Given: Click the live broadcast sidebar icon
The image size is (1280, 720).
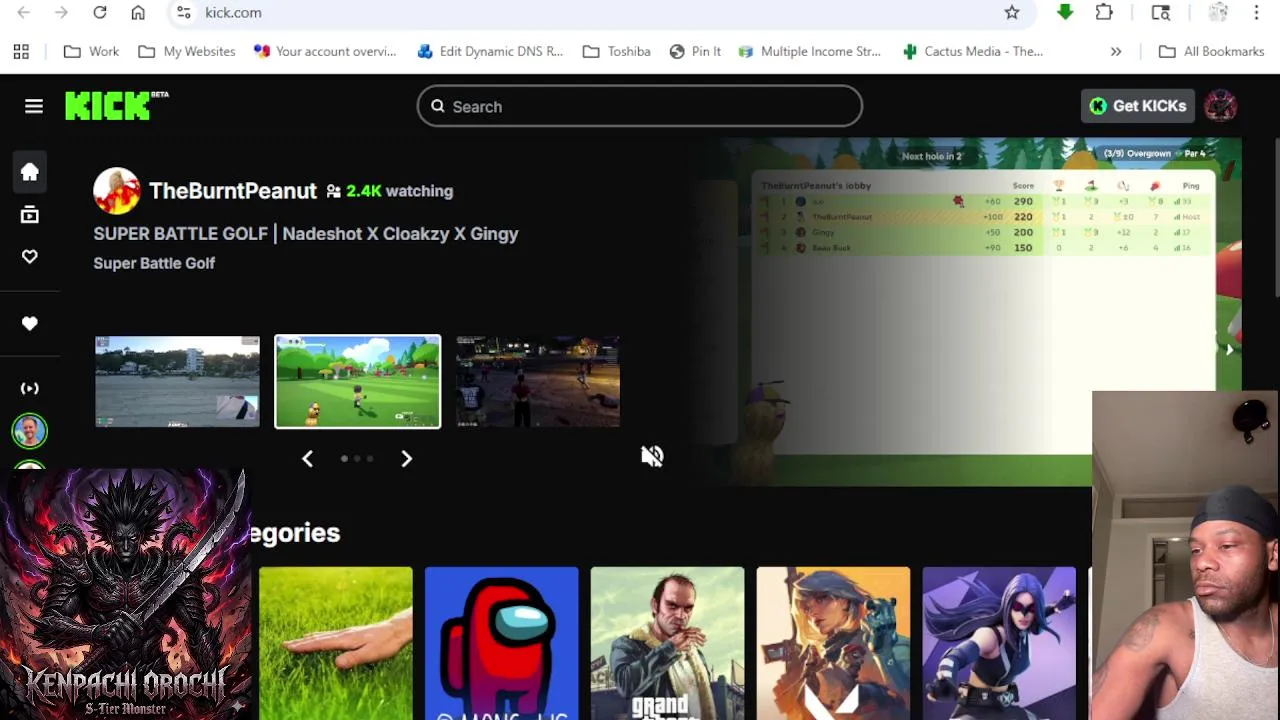Looking at the screenshot, I should coord(30,388).
